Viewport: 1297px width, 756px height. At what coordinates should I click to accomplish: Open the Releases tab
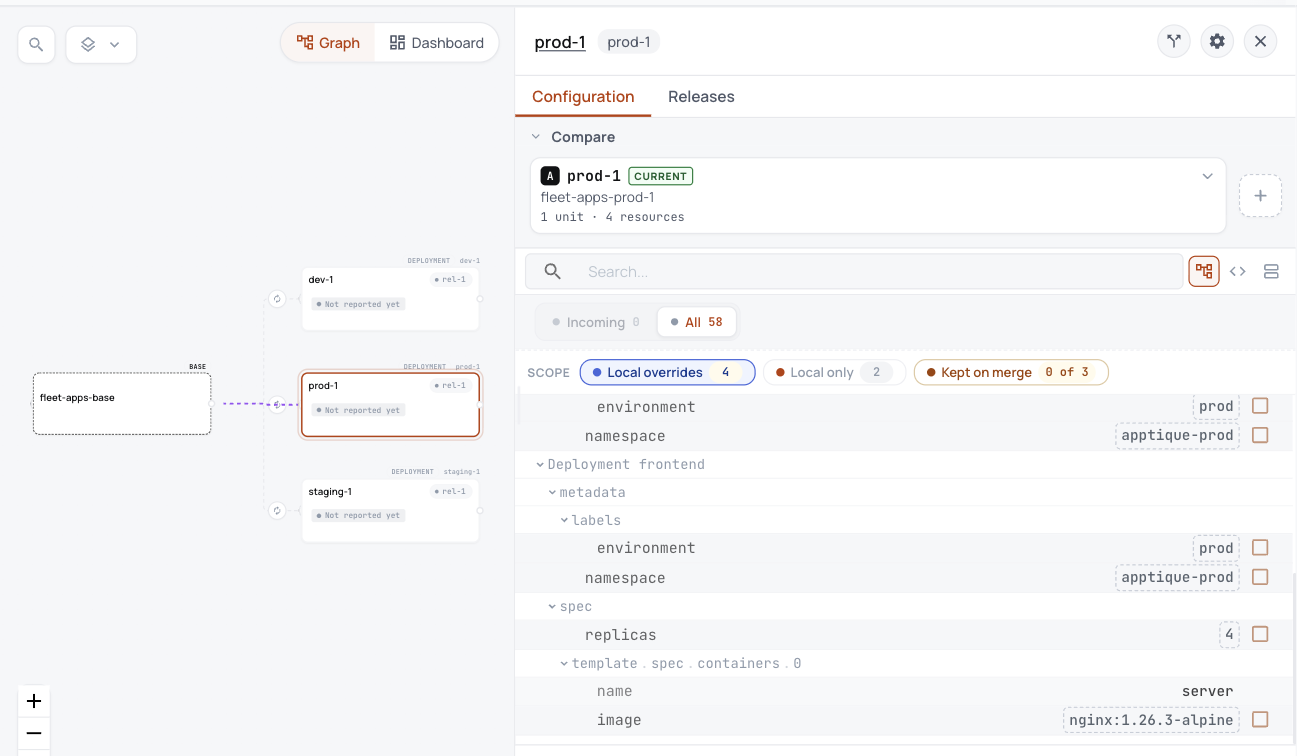pos(701,97)
